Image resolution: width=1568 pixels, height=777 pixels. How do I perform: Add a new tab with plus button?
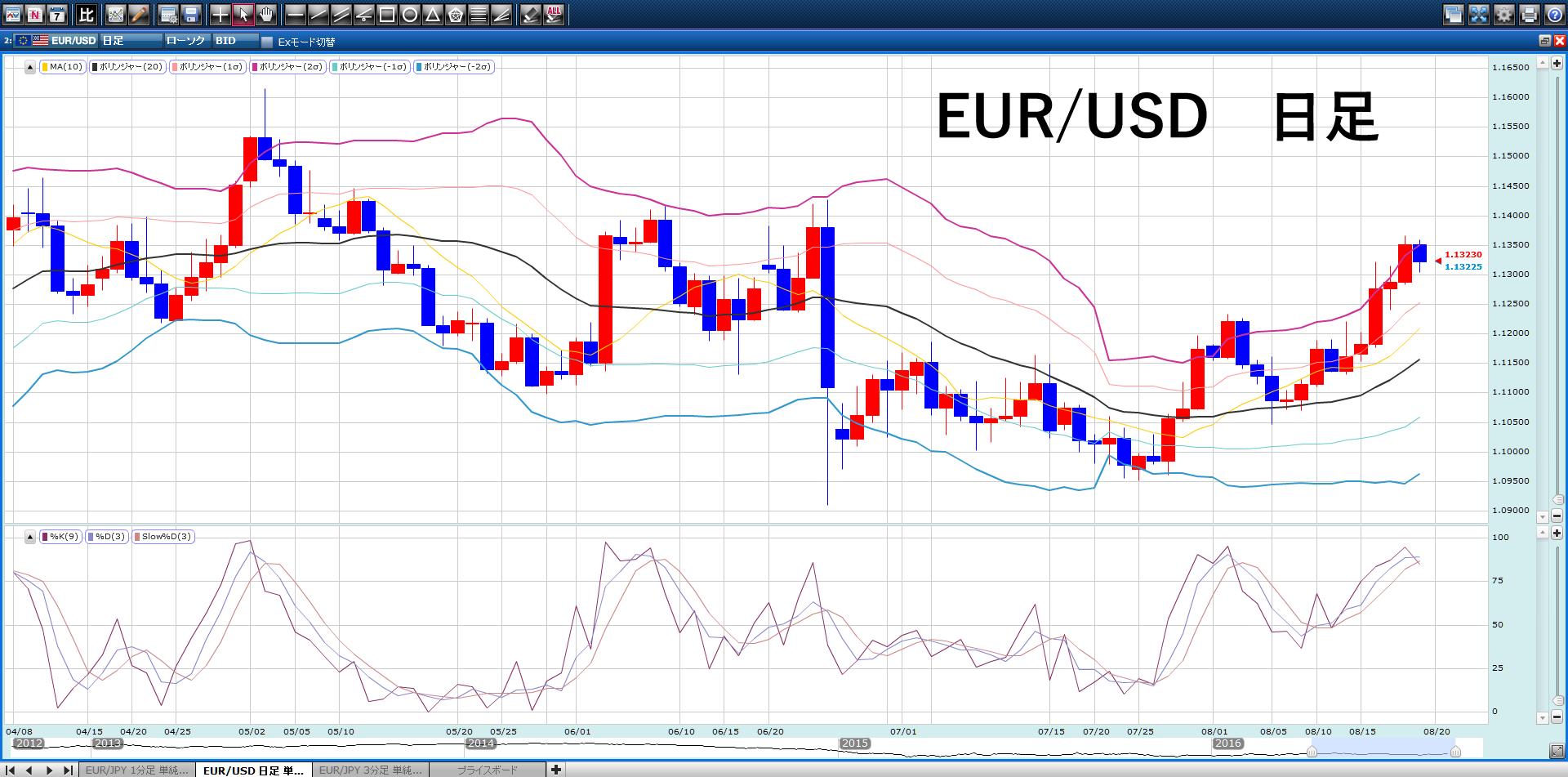click(556, 770)
